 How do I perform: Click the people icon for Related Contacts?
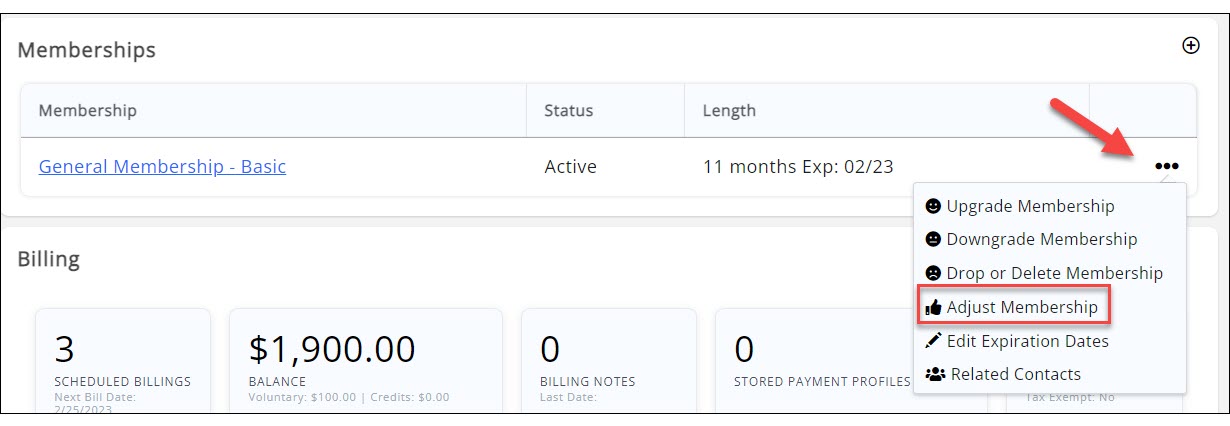(x=934, y=374)
